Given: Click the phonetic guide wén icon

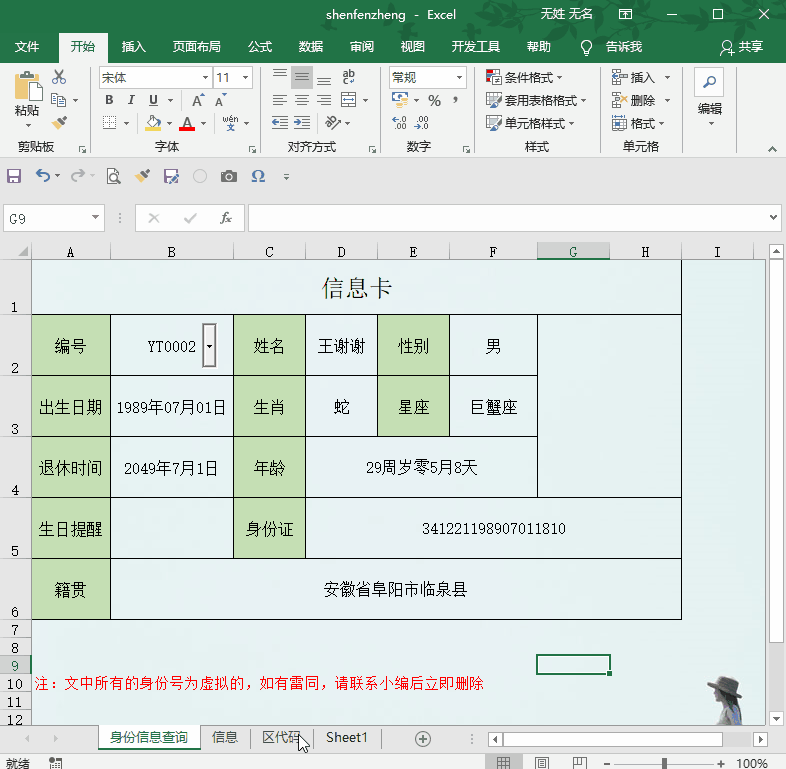Looking at the screenshot, I should (x=230, y=122).
